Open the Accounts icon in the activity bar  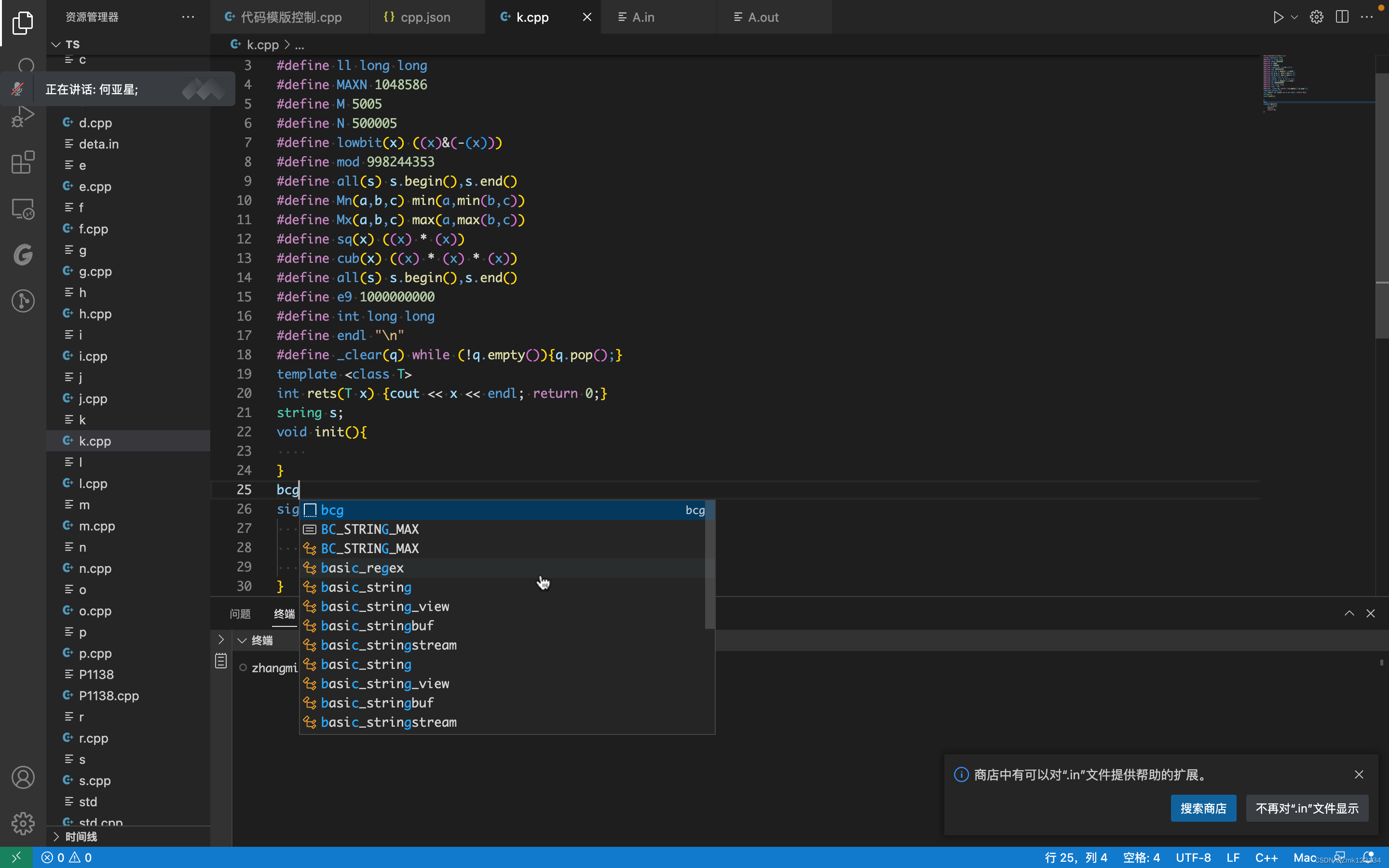click(x=23, y=777)
